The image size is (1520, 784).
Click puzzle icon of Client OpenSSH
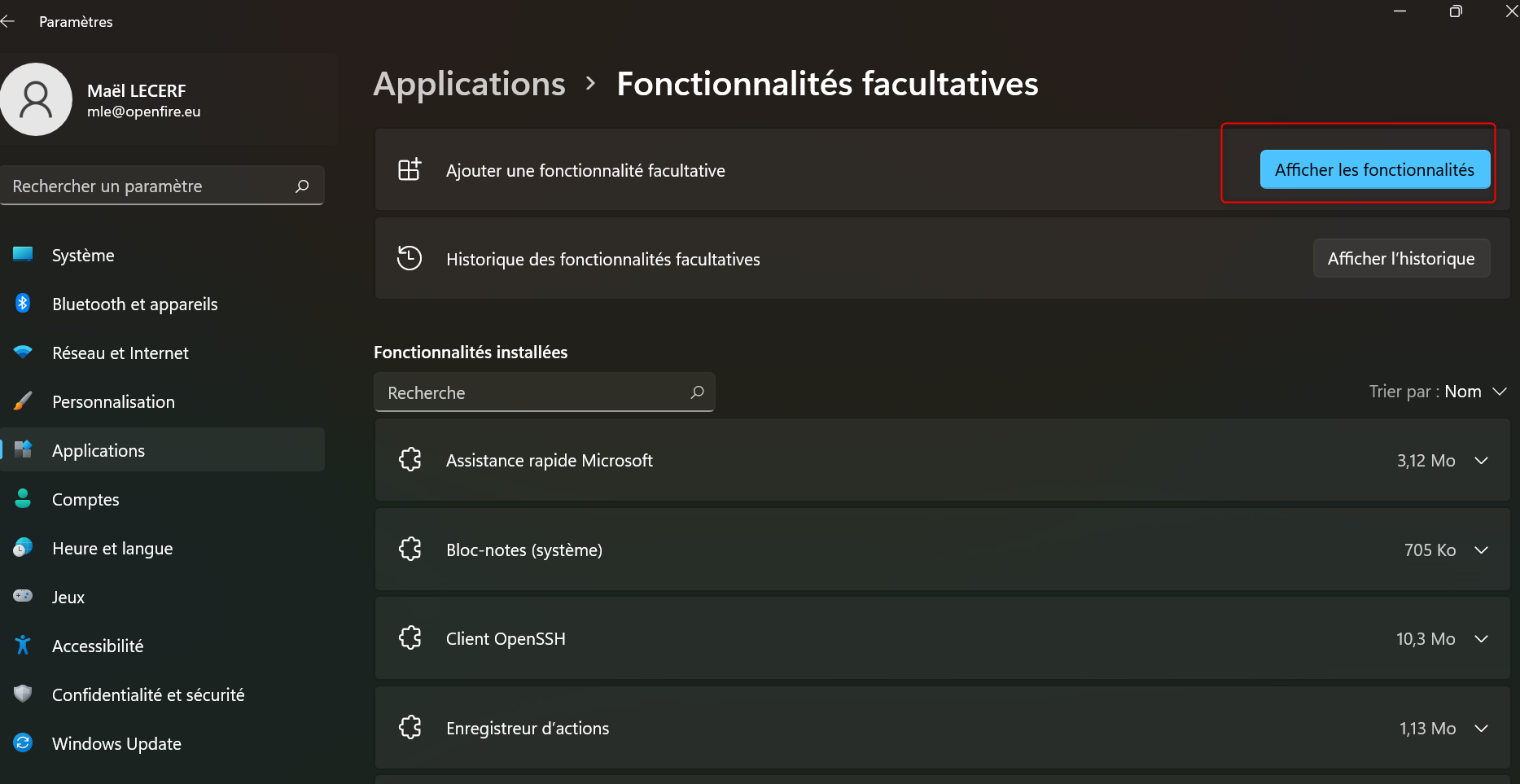point(410,638)
